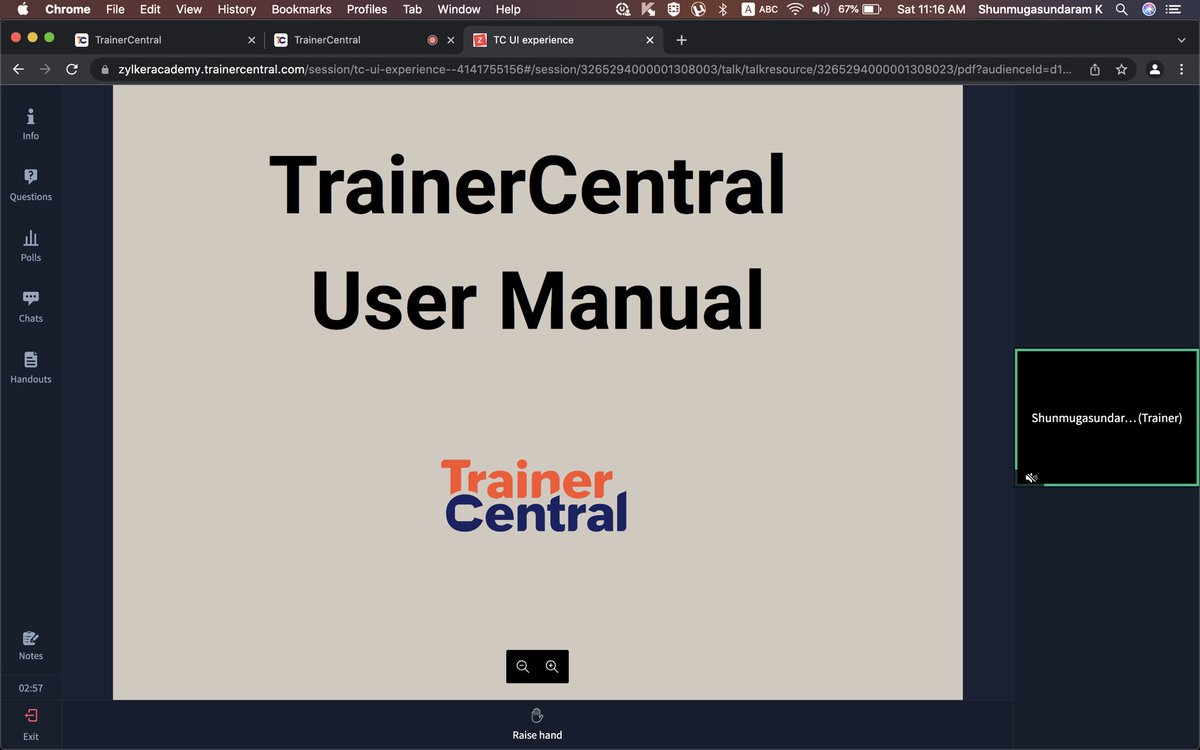1200x750 pixels.
Task: Open Chrome three-dot menu
Action: pyautogui.click(x=1181, y=69)
